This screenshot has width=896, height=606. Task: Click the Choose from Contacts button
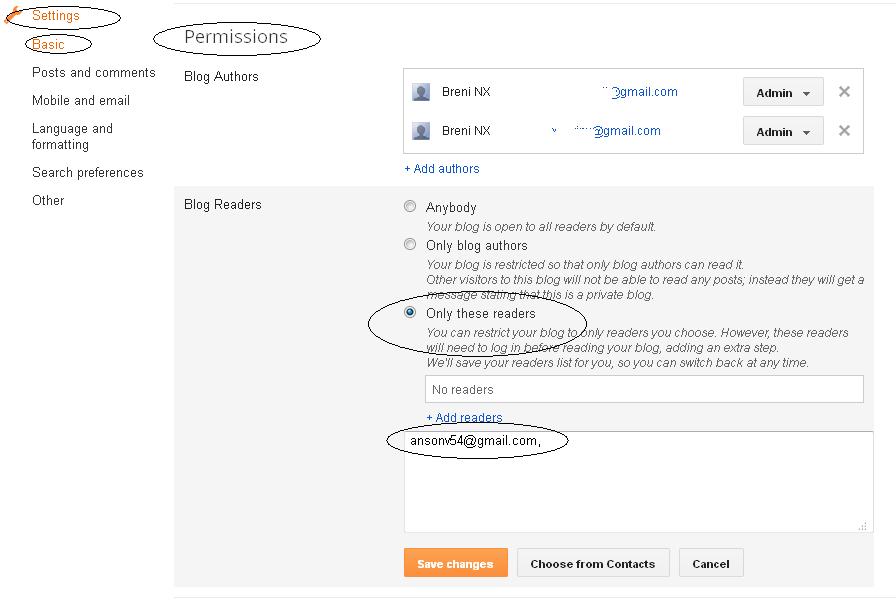point(592,564)
